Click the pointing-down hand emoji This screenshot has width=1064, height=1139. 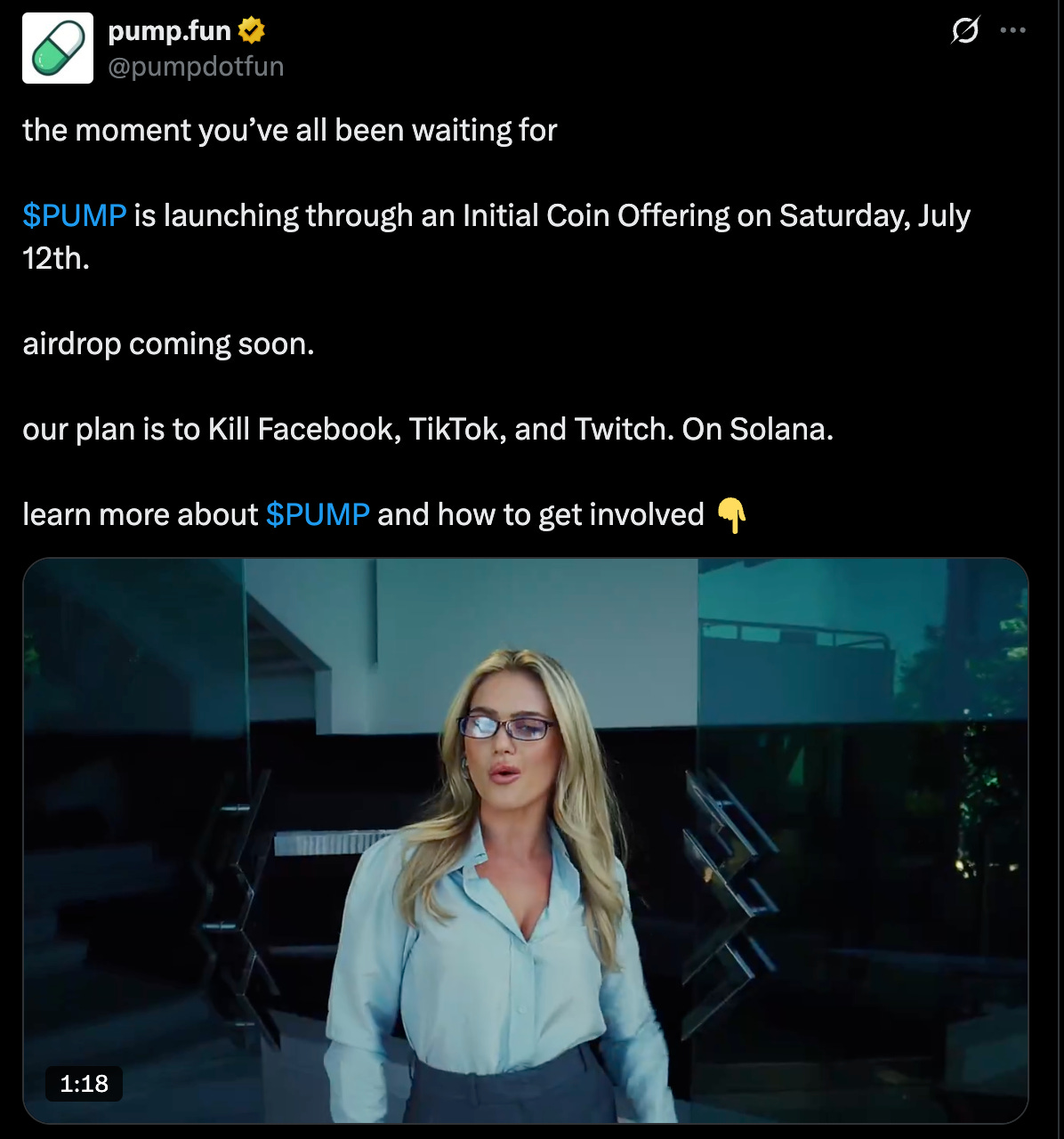731,515
